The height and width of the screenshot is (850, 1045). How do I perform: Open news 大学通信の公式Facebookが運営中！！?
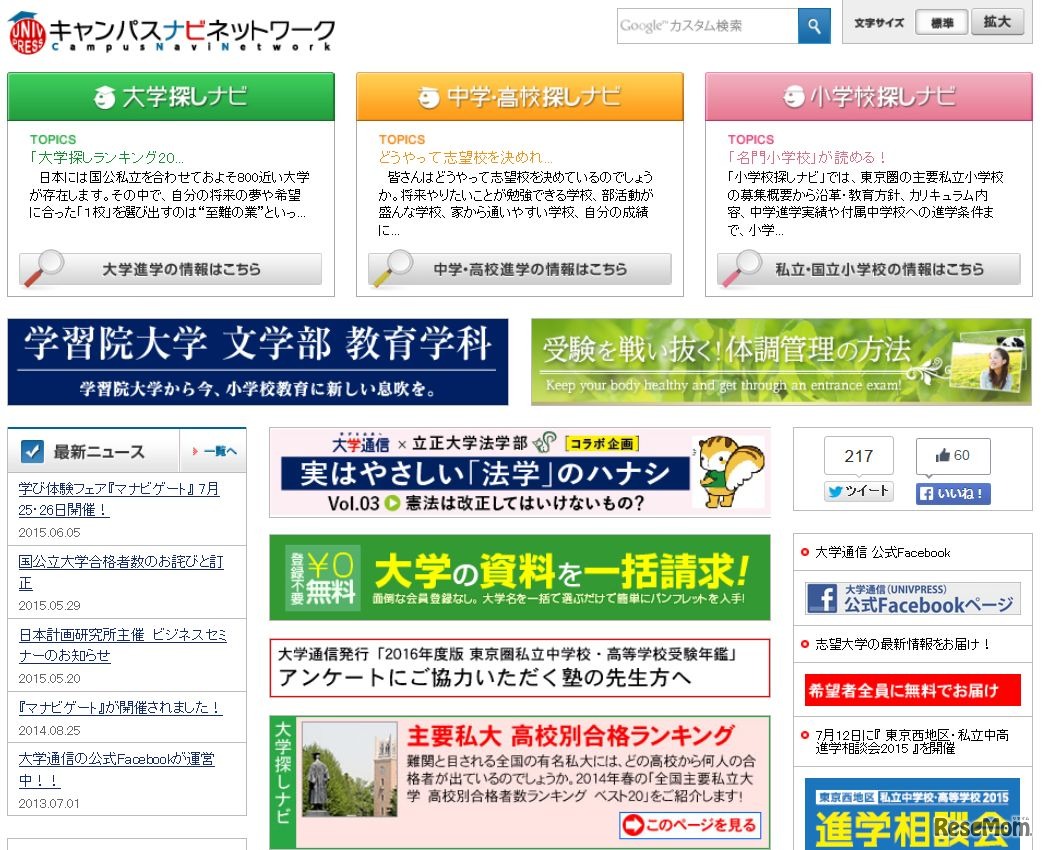117,769
